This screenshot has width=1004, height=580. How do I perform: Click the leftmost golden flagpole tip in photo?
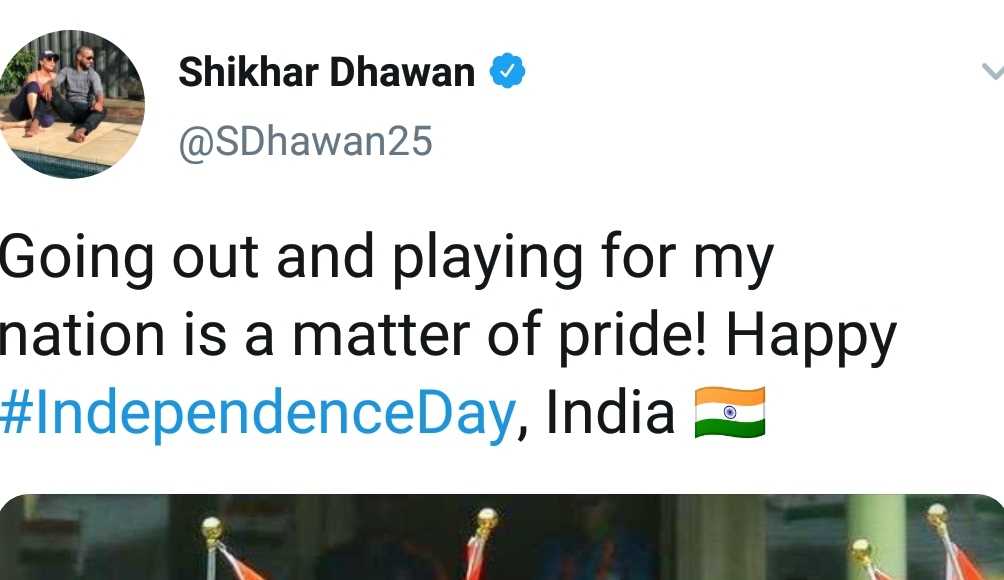coord(212,528)
